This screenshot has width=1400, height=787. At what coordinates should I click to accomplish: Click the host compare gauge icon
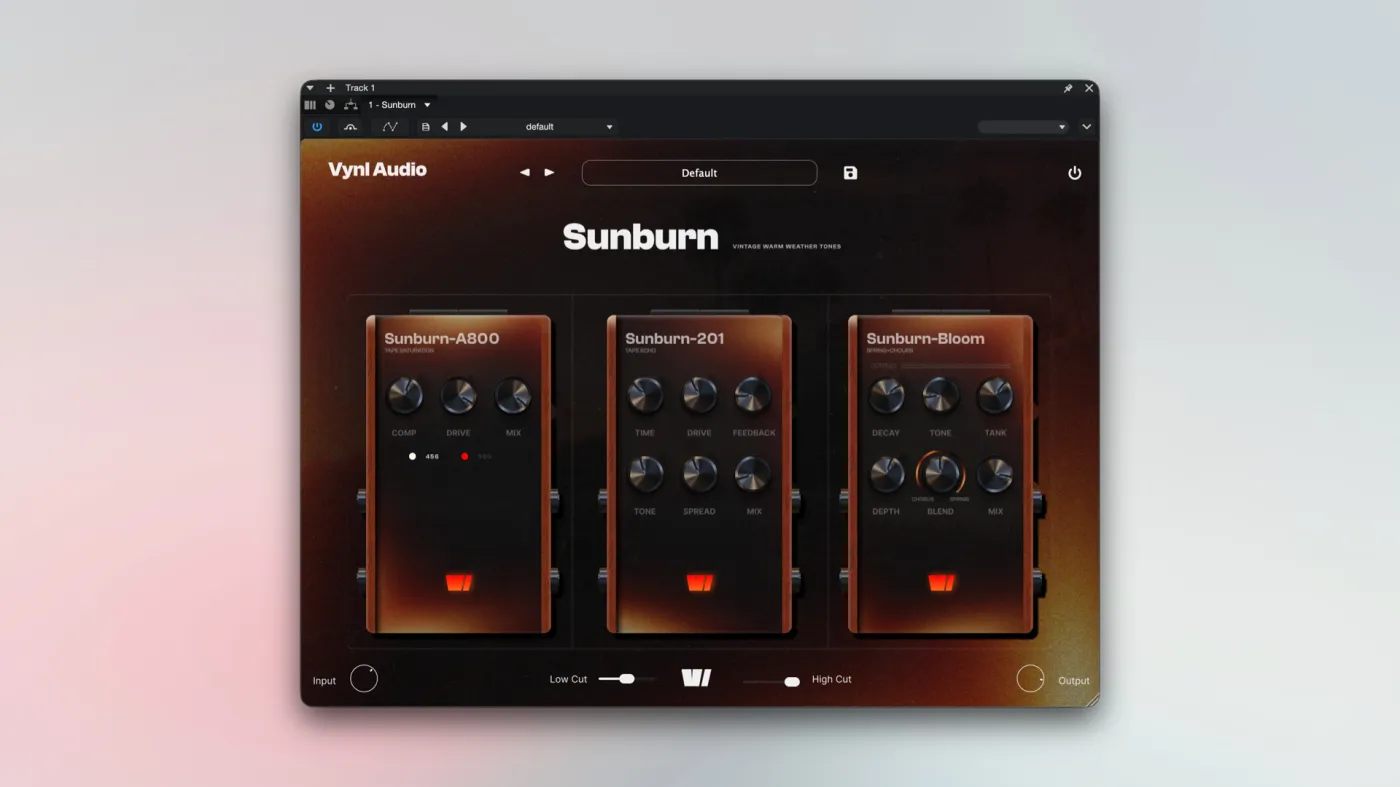point(350,127)
